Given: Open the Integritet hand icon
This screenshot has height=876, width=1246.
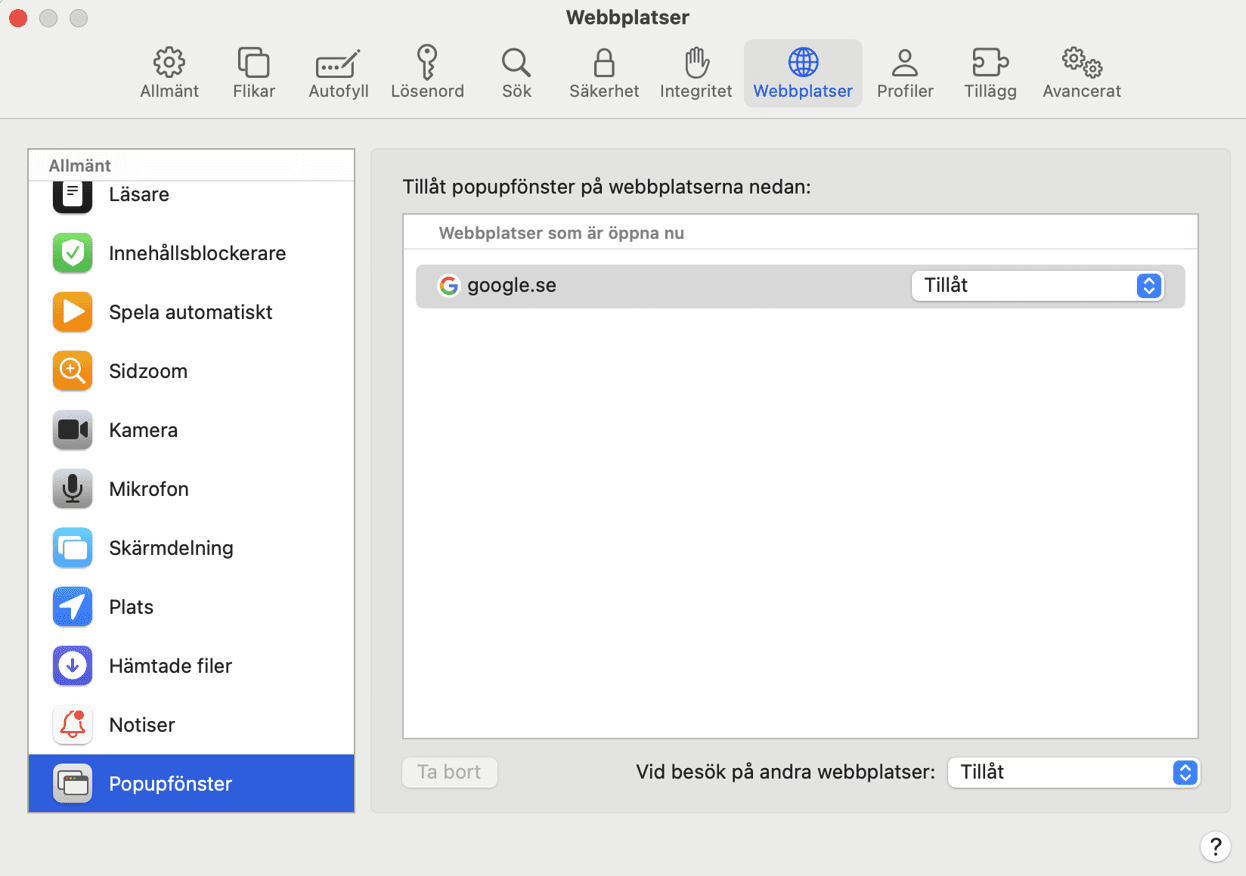Looking at the screenshot, I should coord(696,62).
